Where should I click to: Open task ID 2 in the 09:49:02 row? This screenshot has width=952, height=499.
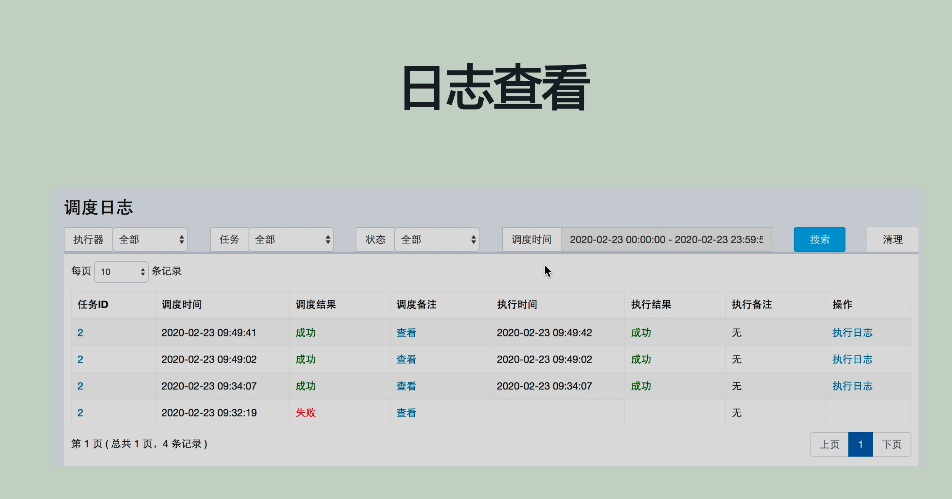click(80, 359)
